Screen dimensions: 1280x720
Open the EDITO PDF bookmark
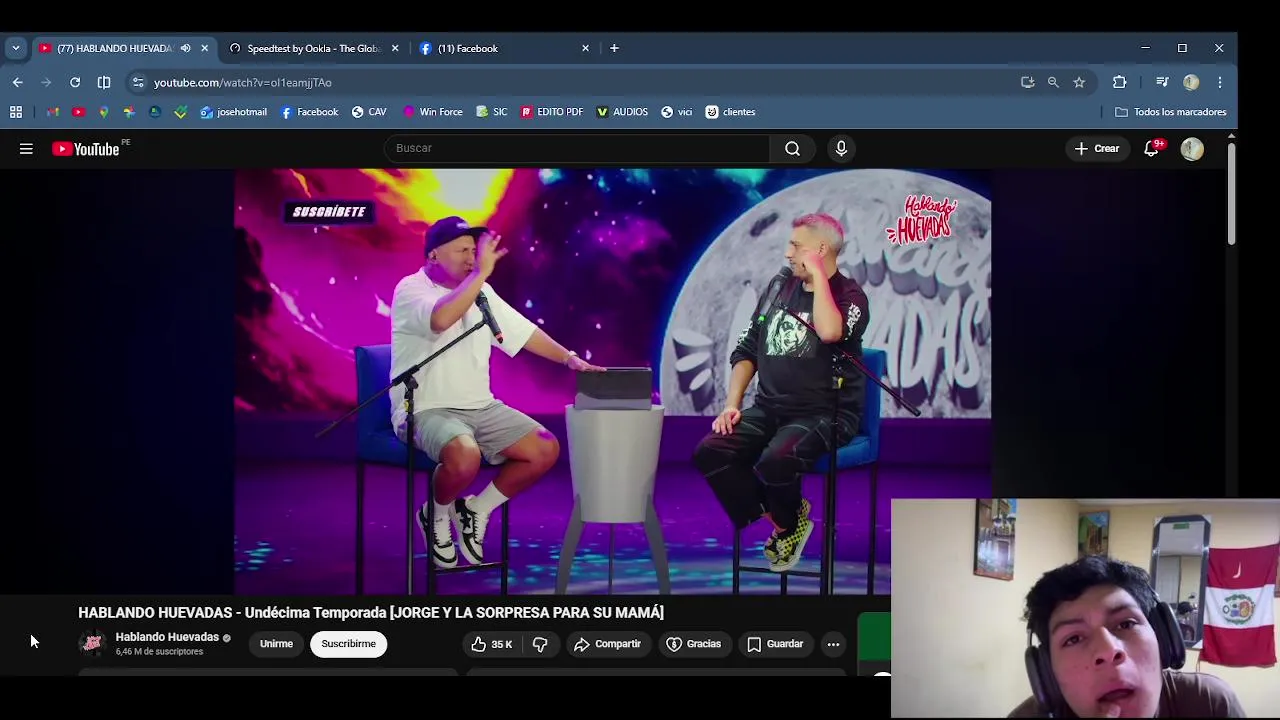point(552,112)
